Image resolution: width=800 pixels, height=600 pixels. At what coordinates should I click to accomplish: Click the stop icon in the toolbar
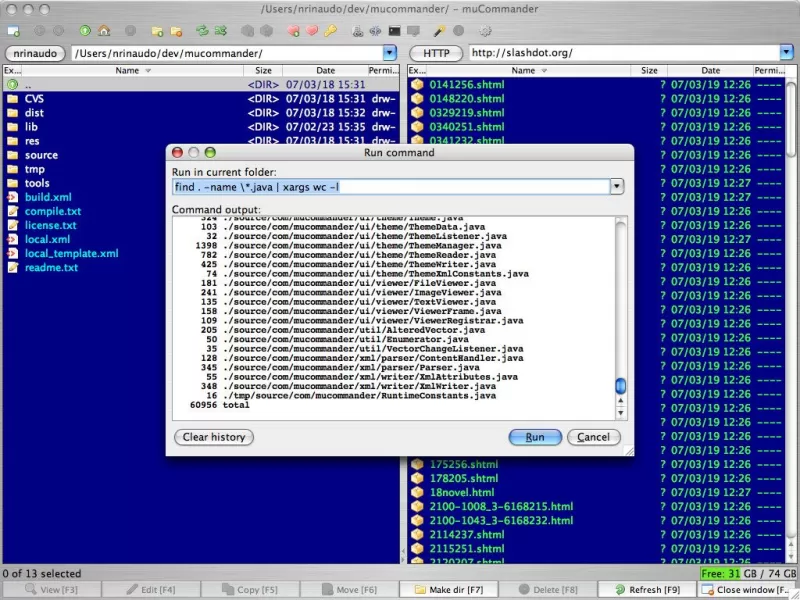click(130, 31)
